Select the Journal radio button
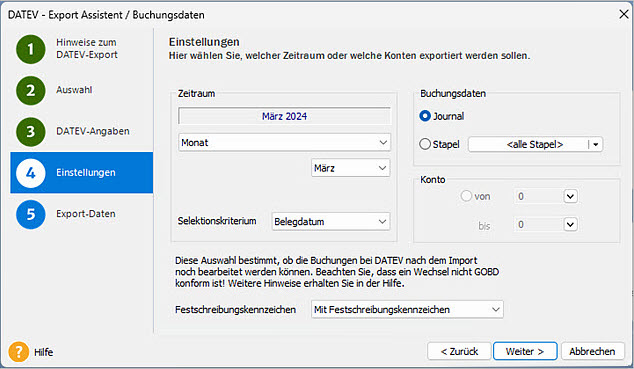The width and height of the screenshot is (634, 369). (425, 116)
